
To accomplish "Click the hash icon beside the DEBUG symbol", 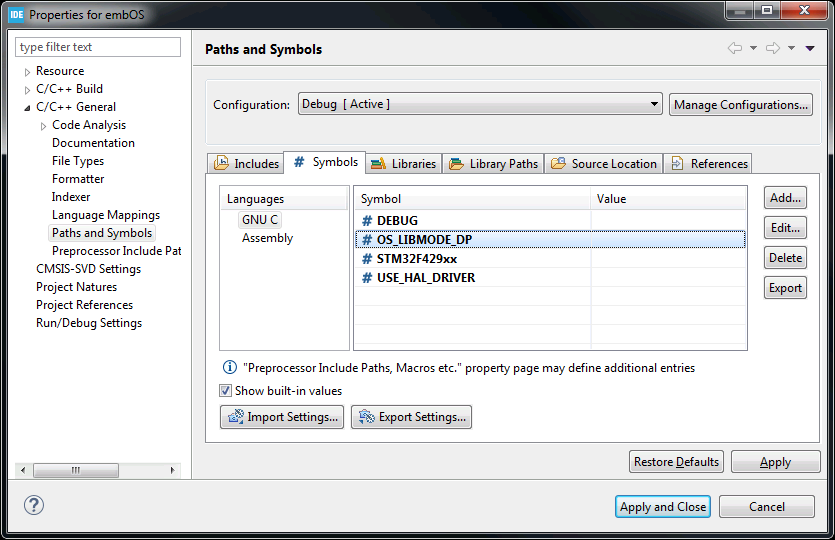I will click(x=367, y=221).
